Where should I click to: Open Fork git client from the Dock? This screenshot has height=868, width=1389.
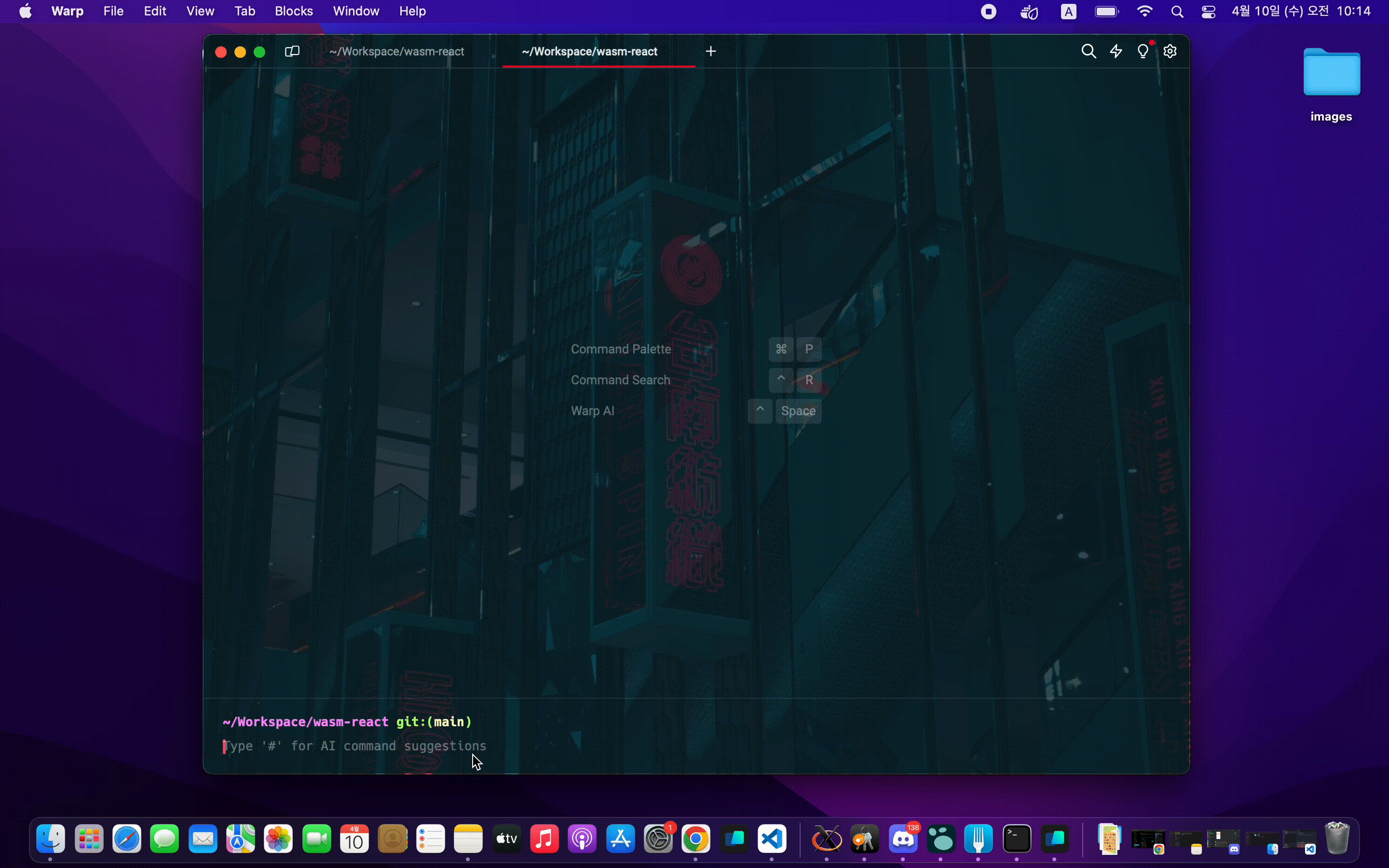[979, 839]
